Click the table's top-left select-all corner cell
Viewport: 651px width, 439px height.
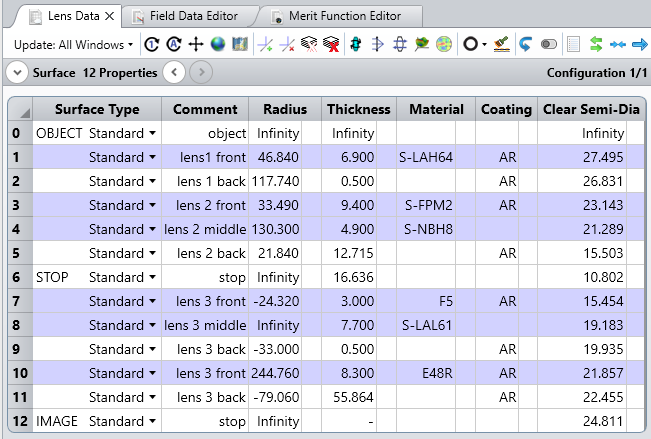coord(20,109)
